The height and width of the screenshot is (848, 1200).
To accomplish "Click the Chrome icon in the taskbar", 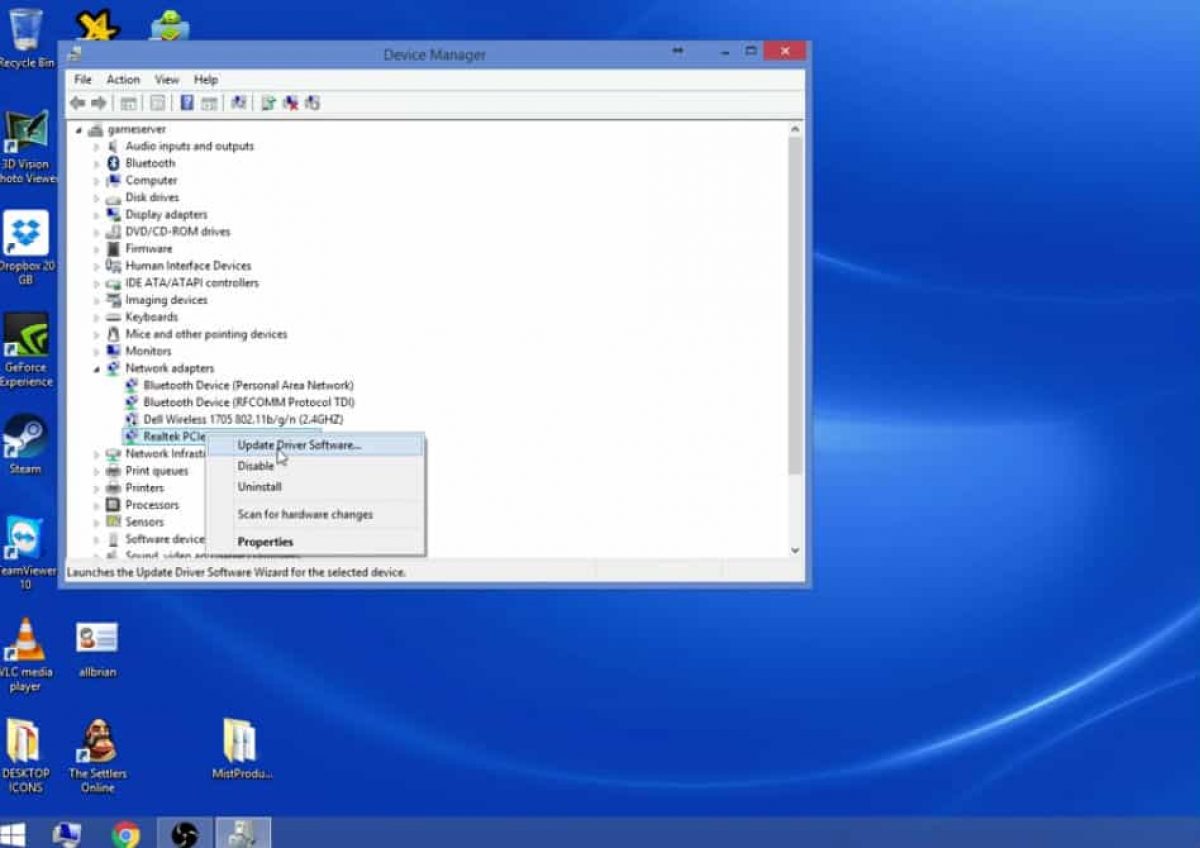I will [126, 833].
